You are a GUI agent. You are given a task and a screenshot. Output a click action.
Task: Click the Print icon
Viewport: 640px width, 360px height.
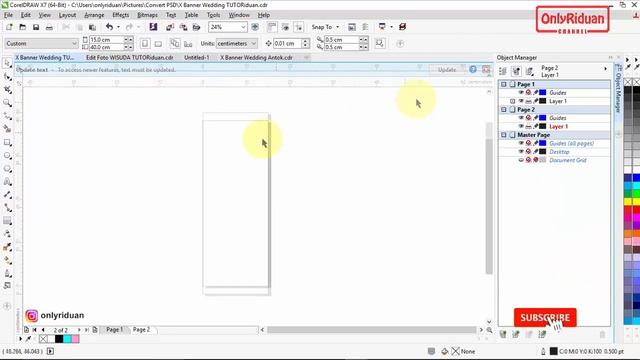coord(49,27)
